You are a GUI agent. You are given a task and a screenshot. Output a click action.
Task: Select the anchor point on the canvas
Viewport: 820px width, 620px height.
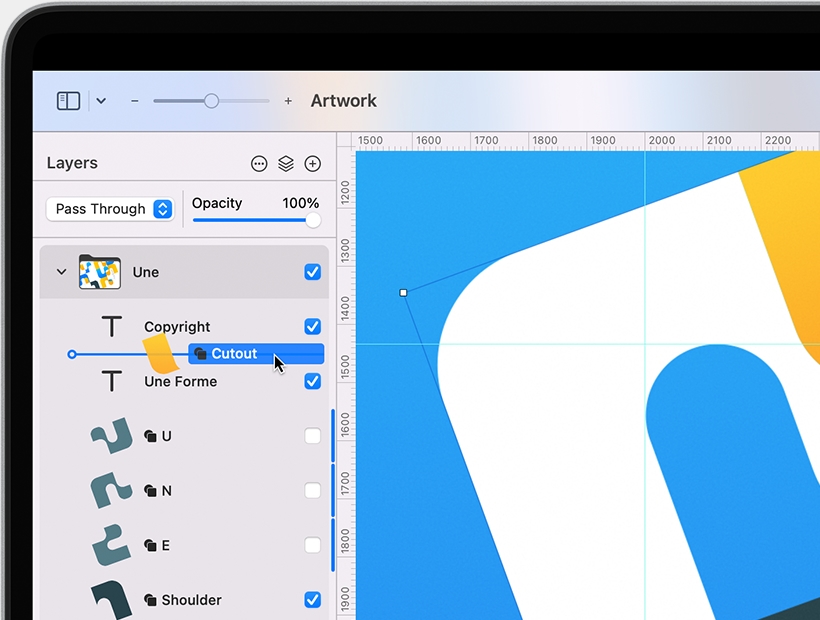click(403, 292)
